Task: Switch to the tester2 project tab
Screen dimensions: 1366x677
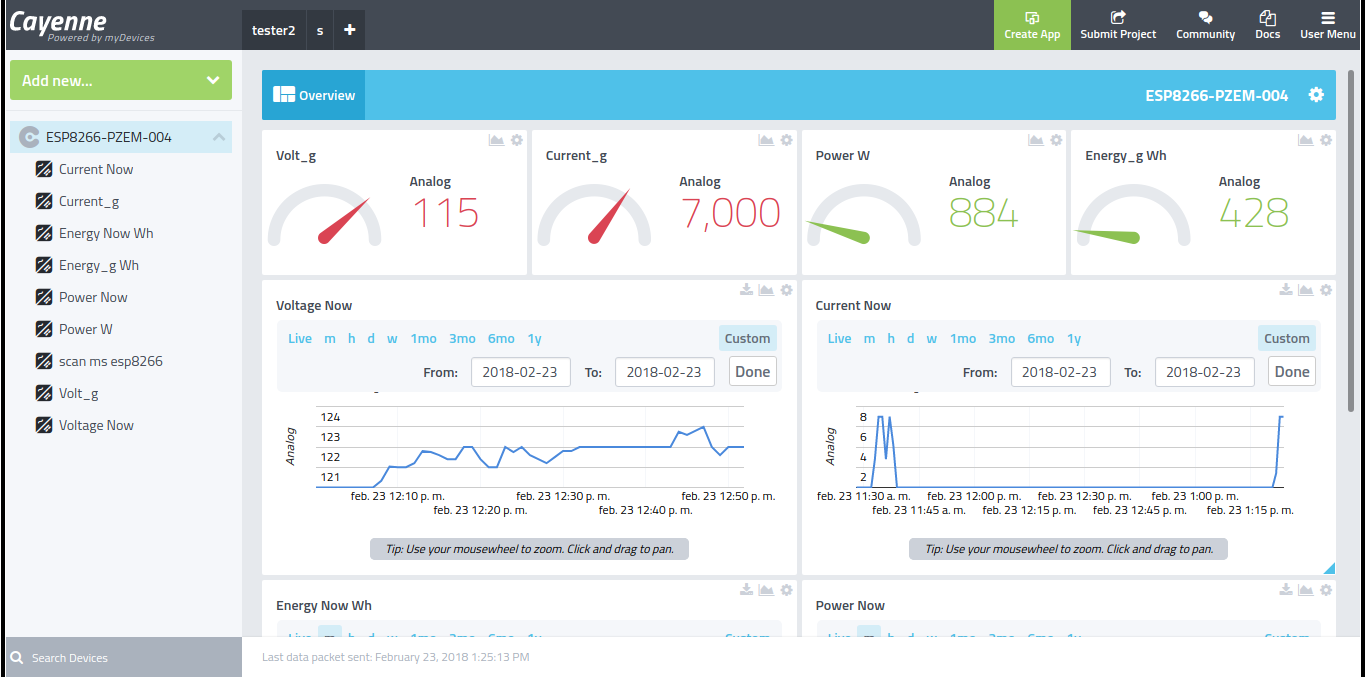Action: [273, 30]
